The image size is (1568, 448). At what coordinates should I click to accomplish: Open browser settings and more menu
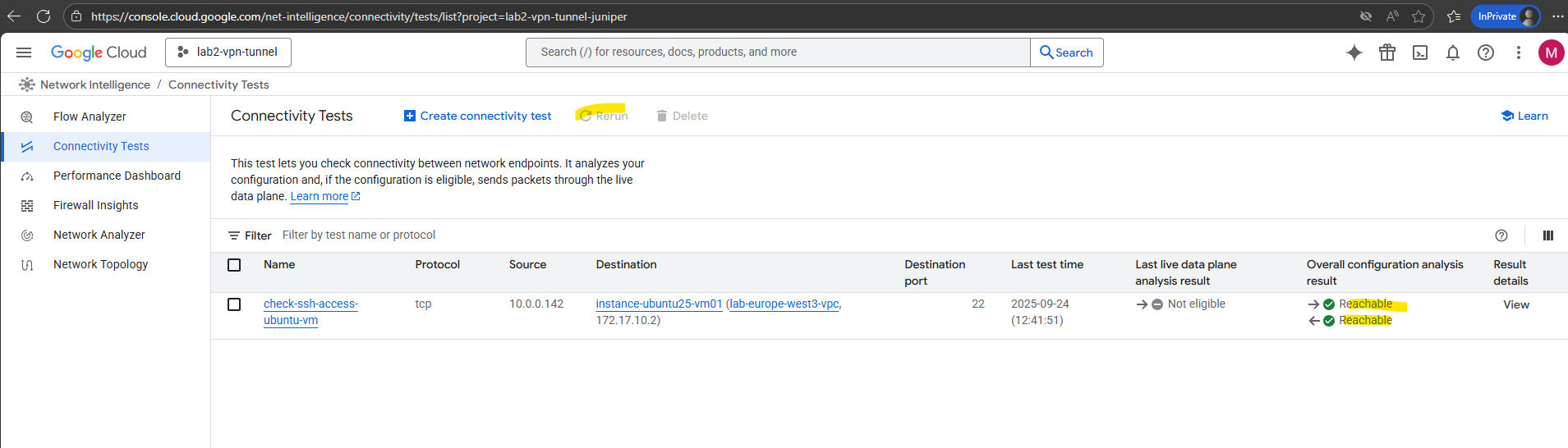pos(1557,16)
